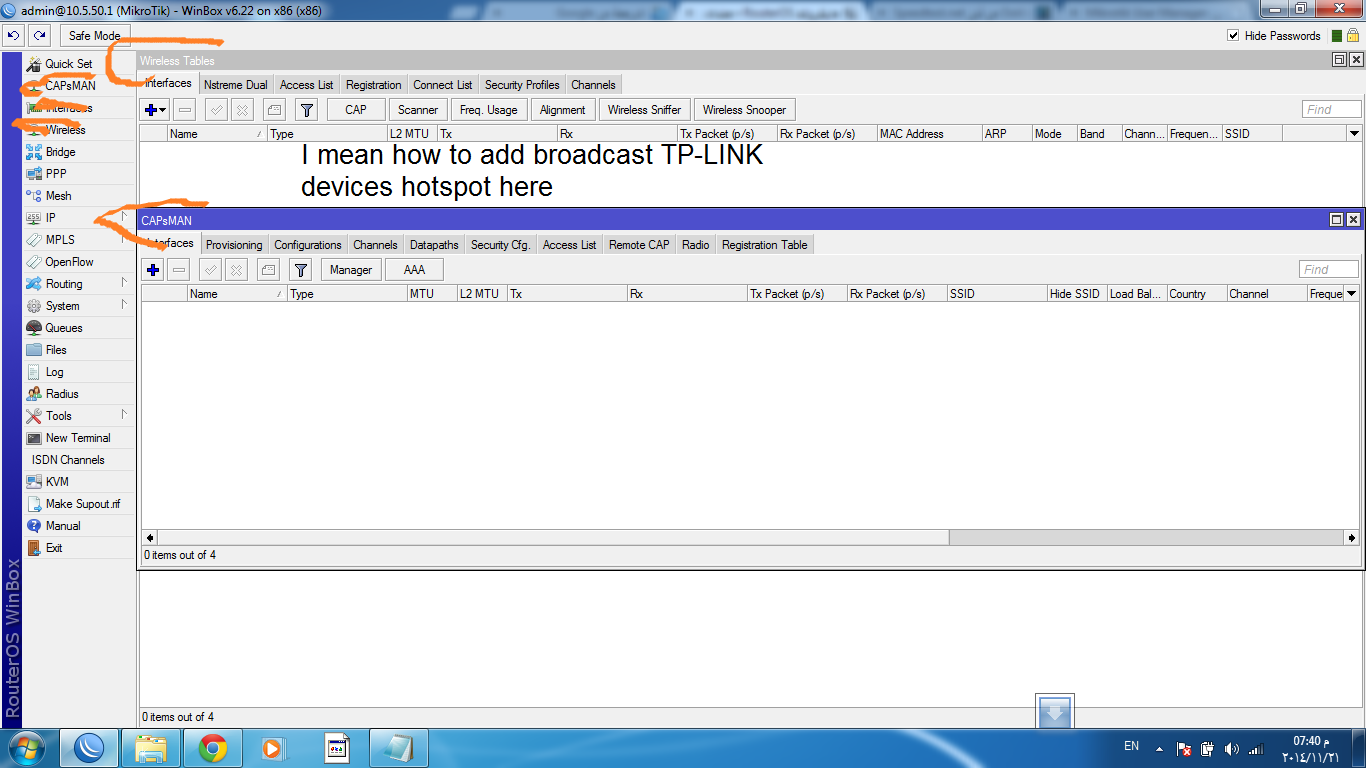
Task: Open AAA settings in CAPsMAN
Action: 414,270
